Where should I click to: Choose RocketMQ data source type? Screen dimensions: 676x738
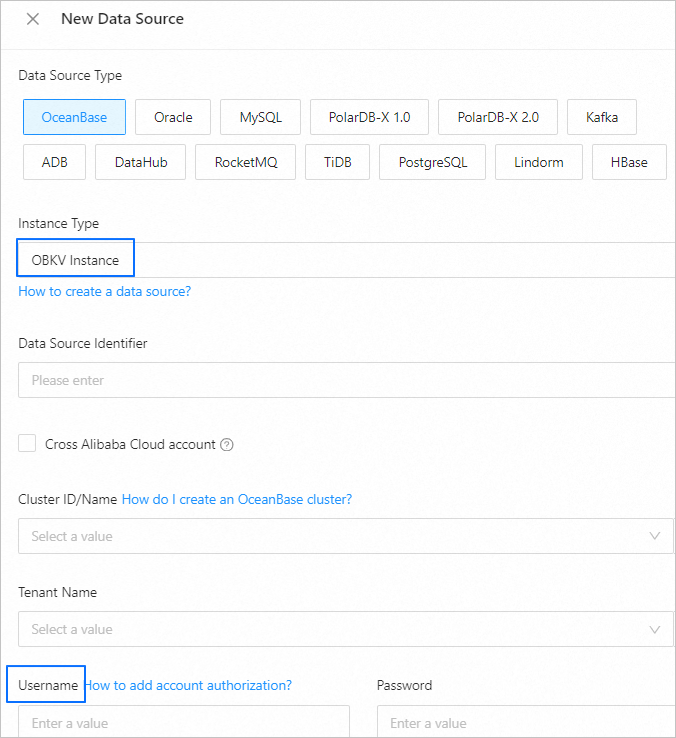pyautogui.click(x=246, y=162)
